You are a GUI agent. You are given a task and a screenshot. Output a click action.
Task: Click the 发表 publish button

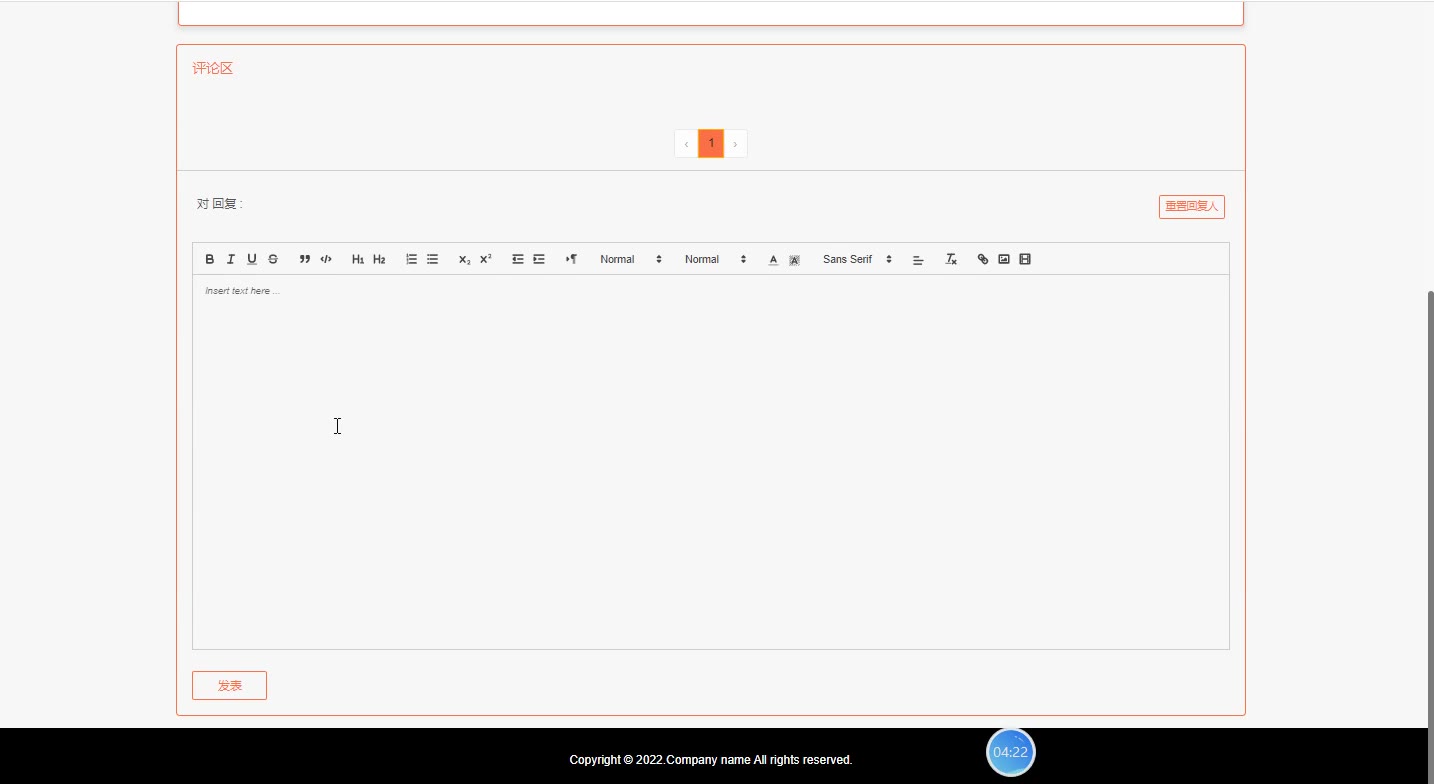click(x=229, y=685)
